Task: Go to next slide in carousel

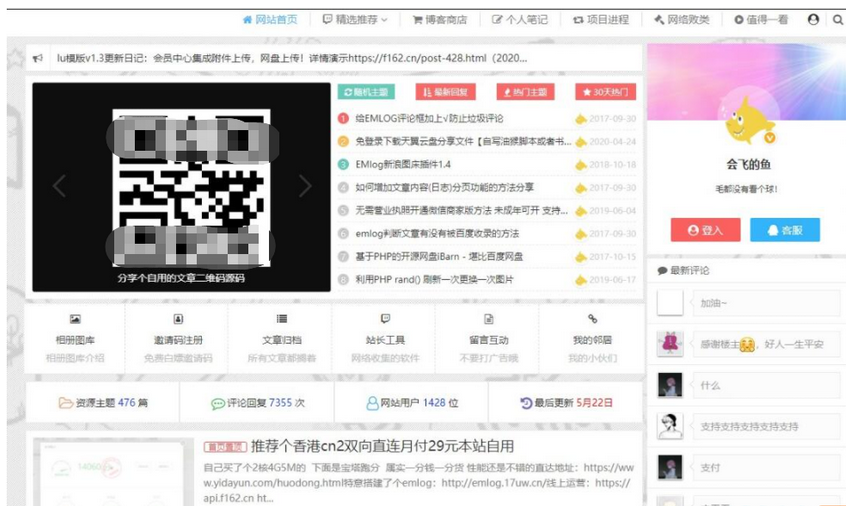Action: pyautogui.click(x=305, y=186)
